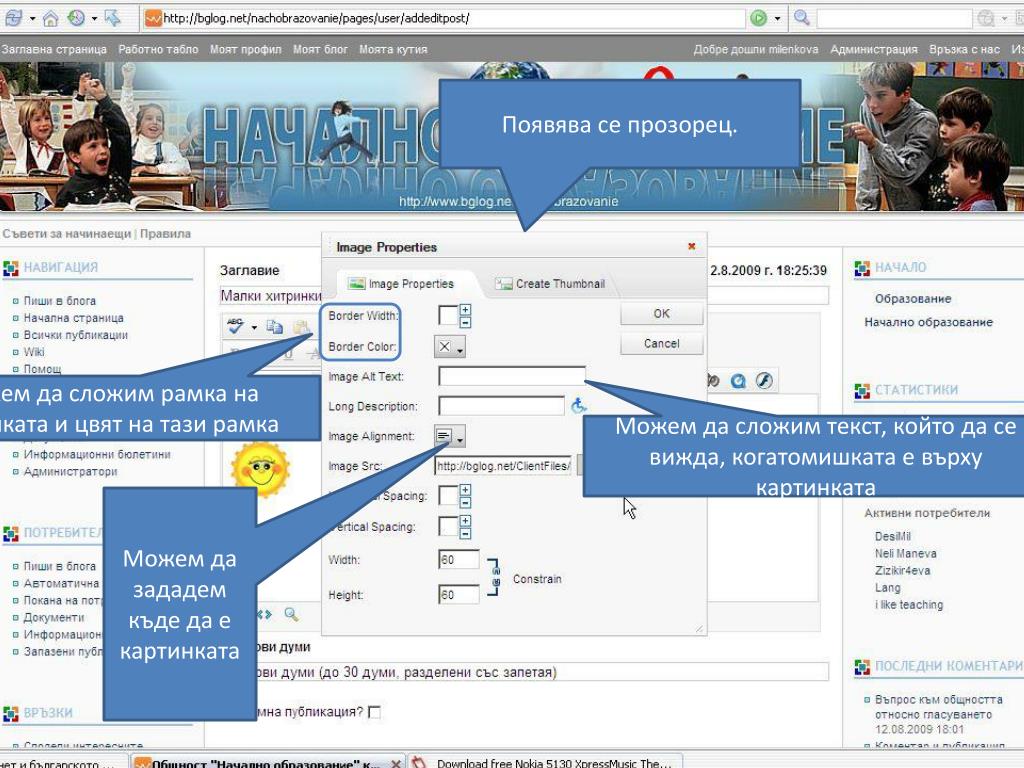The width and height of the screenshot is (1024, 768).
Task: Open Администрация in the top menu
Action: [873, 49]
